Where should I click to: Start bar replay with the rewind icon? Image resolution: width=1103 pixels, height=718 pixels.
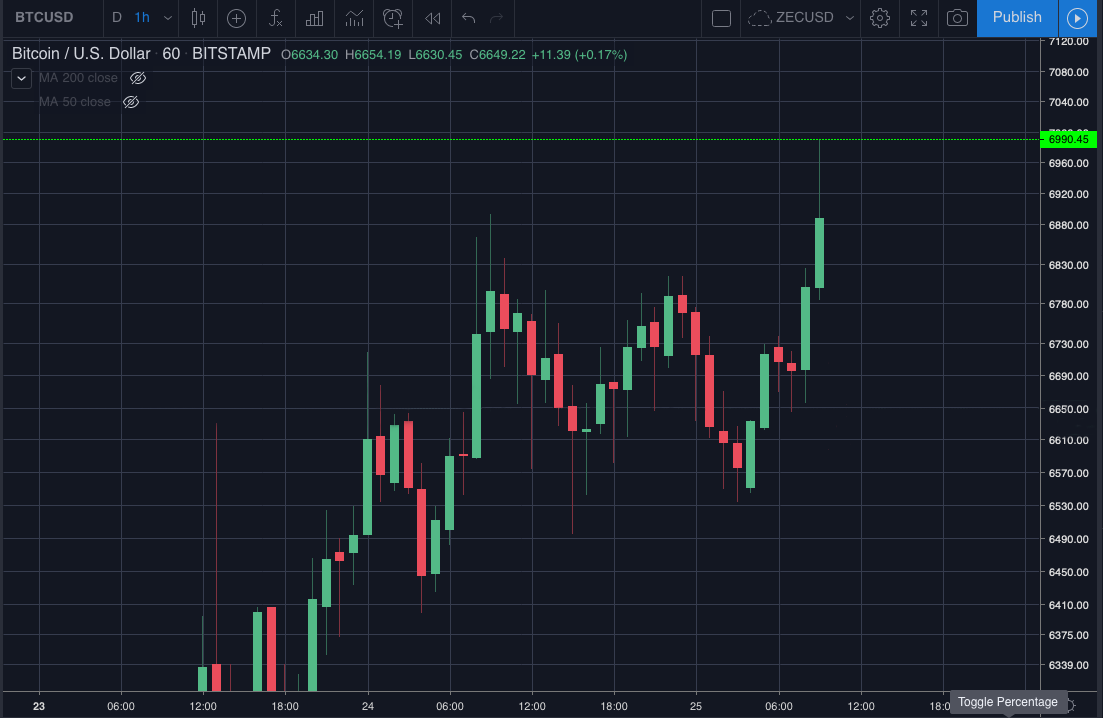tap(433, 18)
